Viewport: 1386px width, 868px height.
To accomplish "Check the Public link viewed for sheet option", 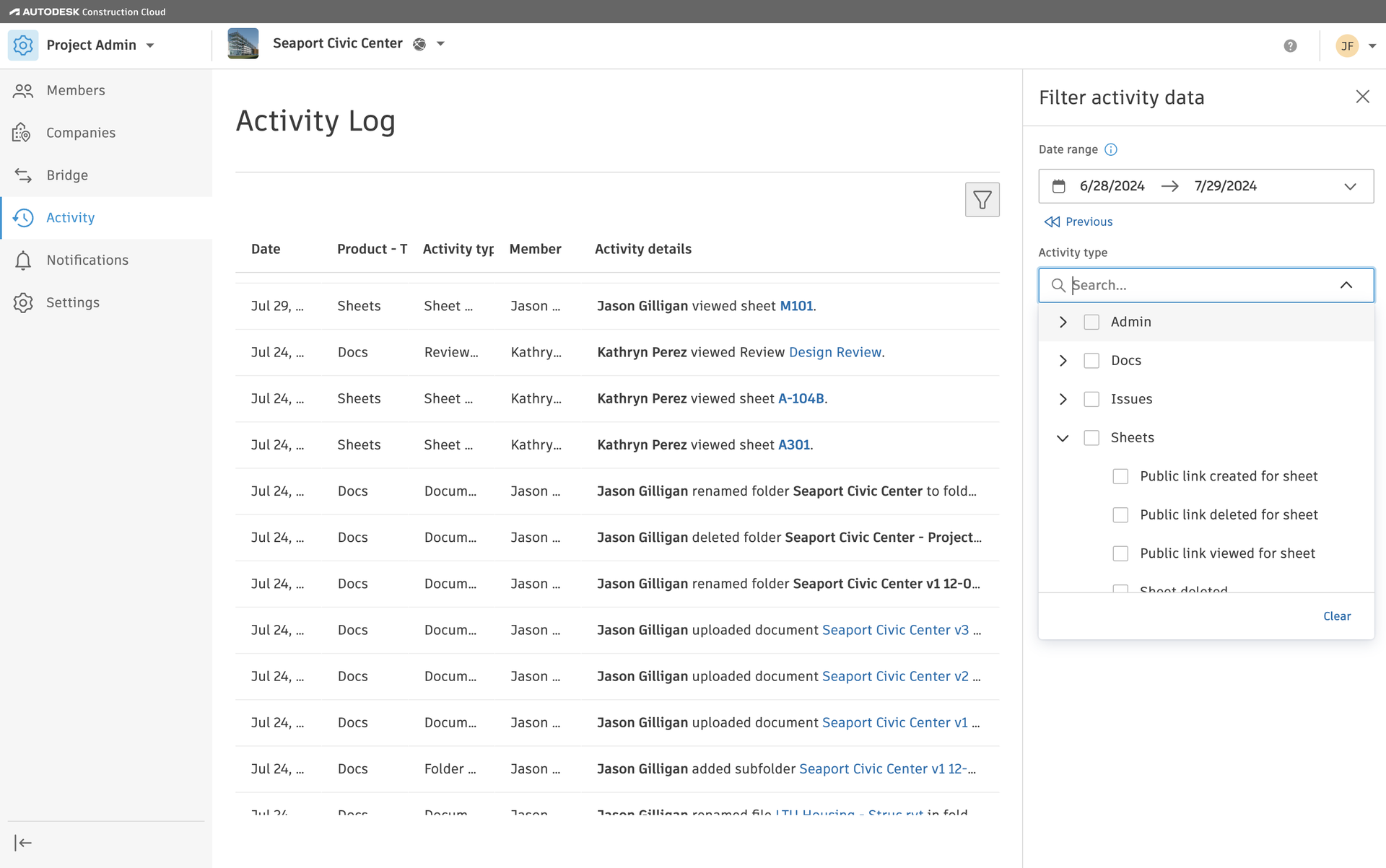I will [1120, 553].
